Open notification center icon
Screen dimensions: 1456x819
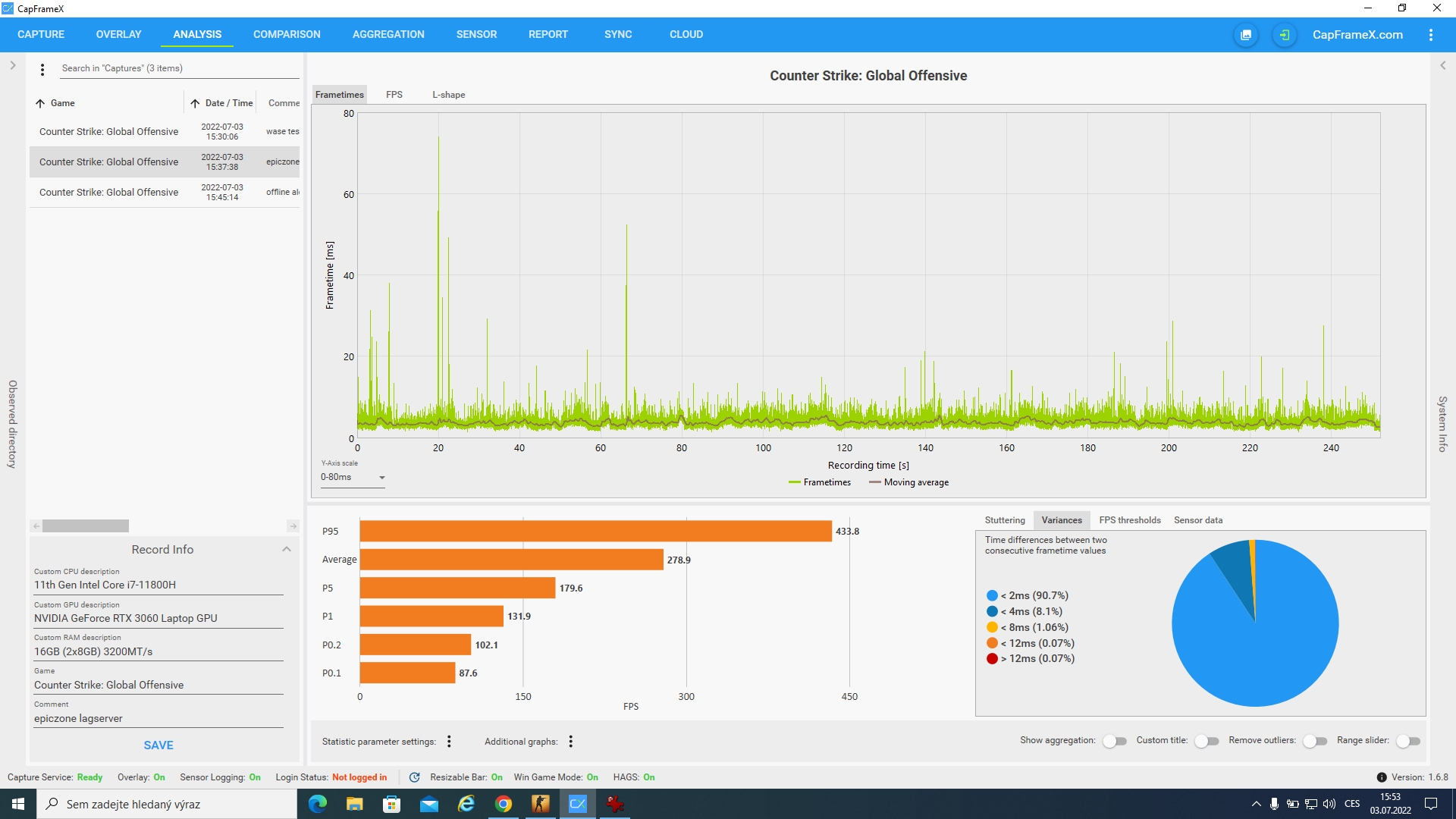click(1431, 804)
